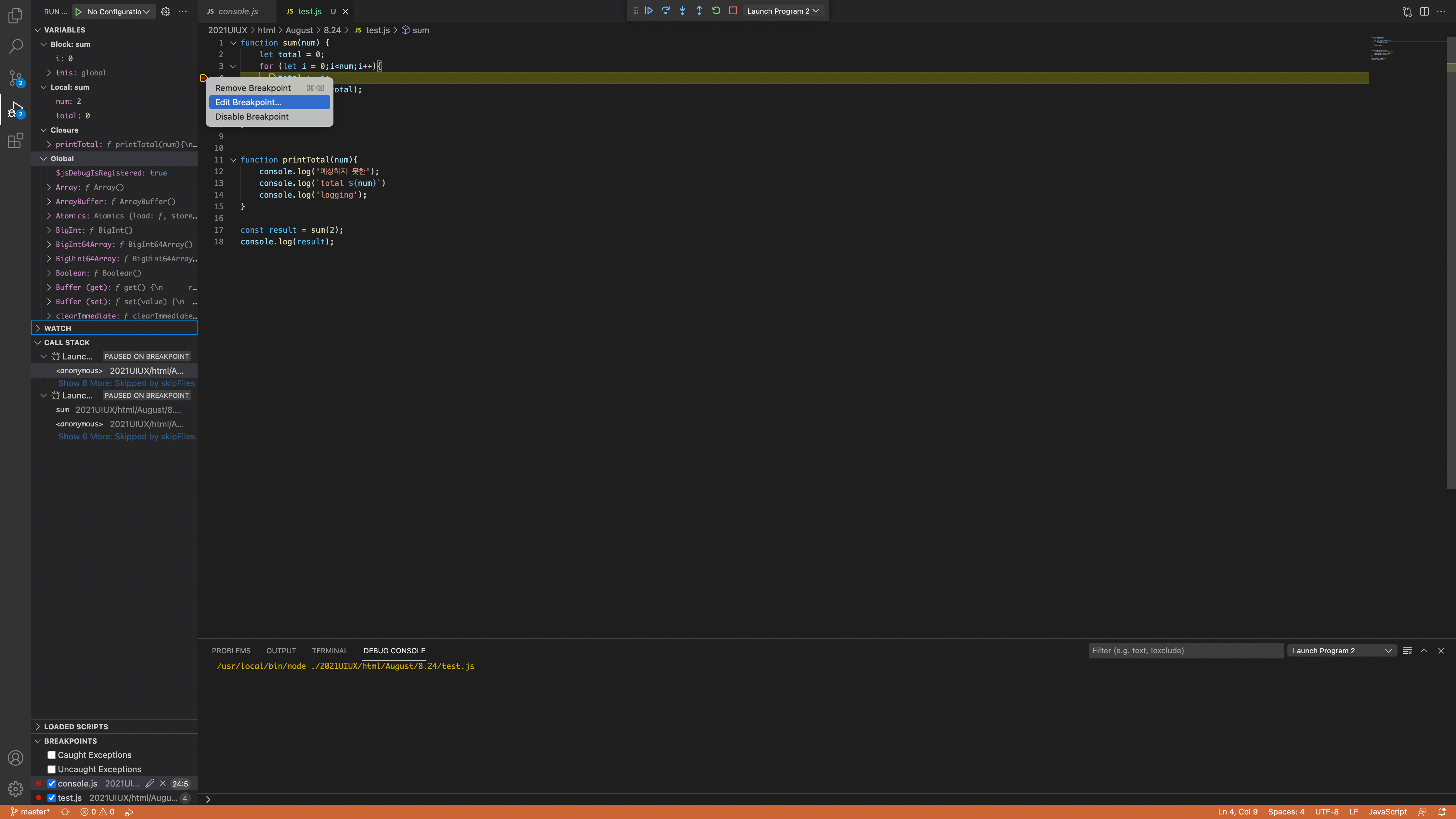Image resolution: width=1456 pixels, height=819 pixels.
Task: Stop the debug session
Action: (733, 11)
